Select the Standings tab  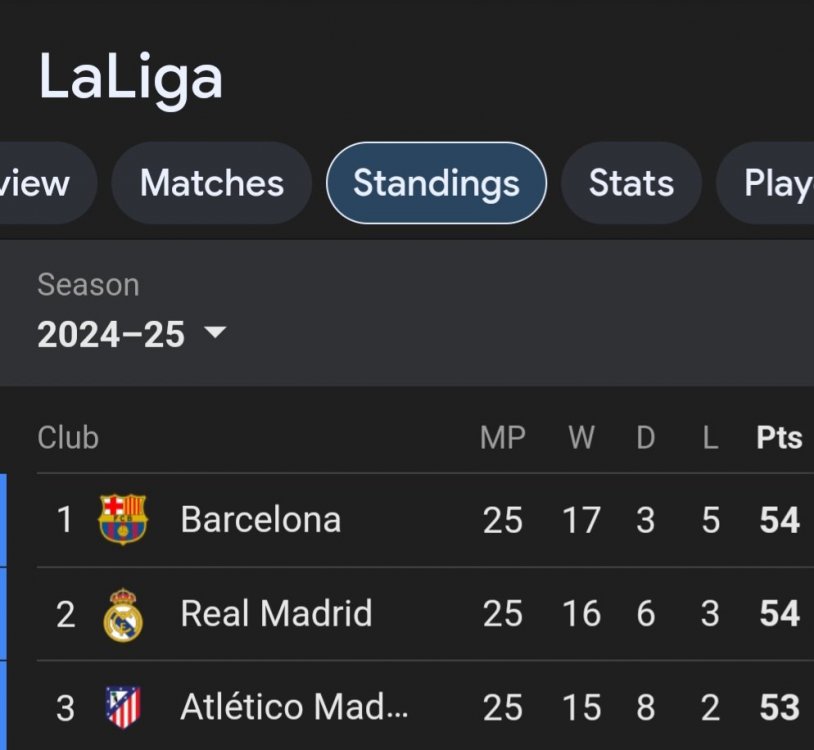[x=436, y=183]
